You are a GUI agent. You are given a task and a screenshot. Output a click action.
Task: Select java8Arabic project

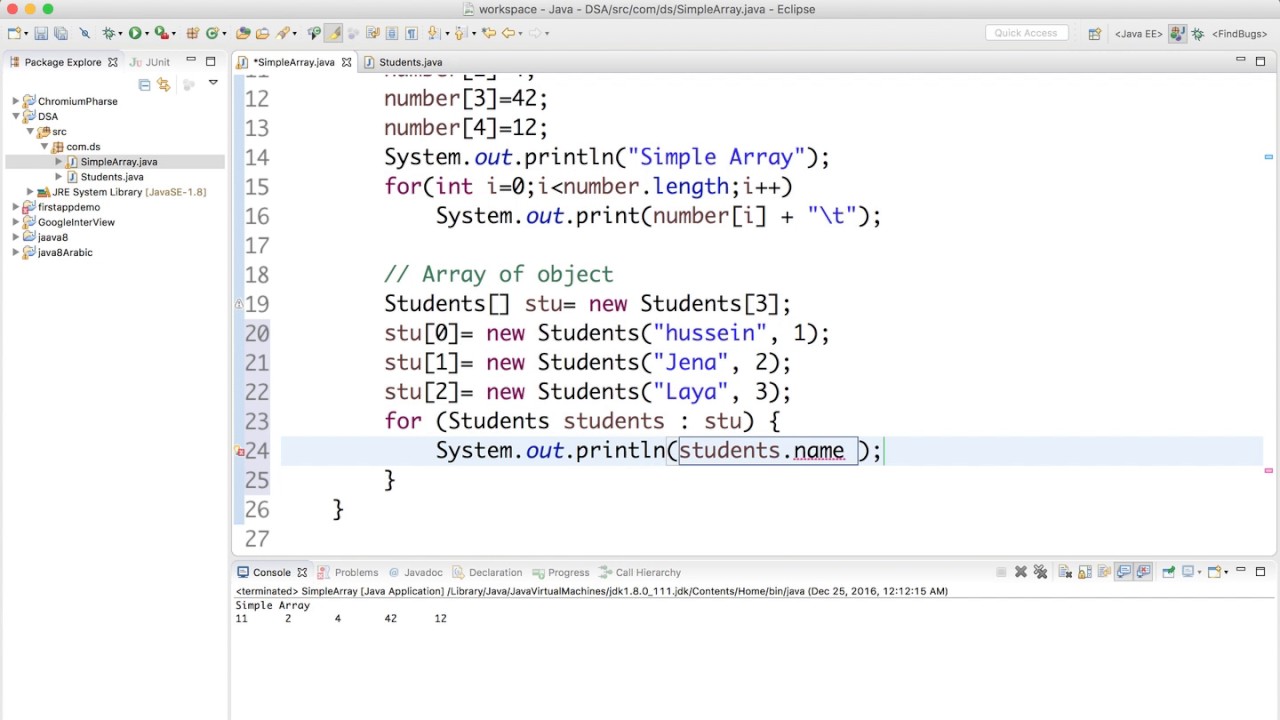click(65, 252)
